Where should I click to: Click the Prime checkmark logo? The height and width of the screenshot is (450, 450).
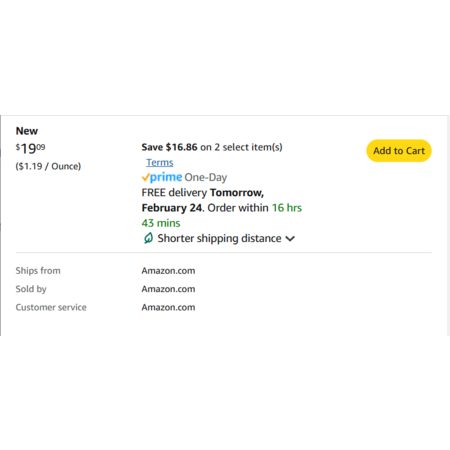(162, 177)
